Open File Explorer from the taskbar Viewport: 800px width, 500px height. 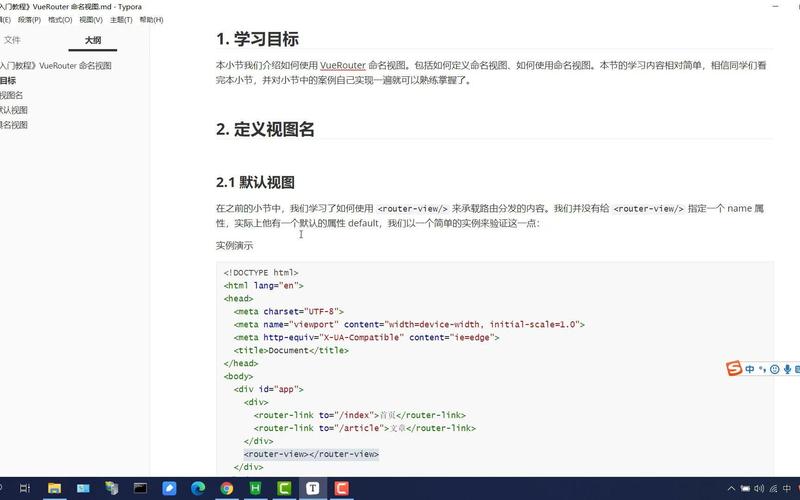pos(54,488)
